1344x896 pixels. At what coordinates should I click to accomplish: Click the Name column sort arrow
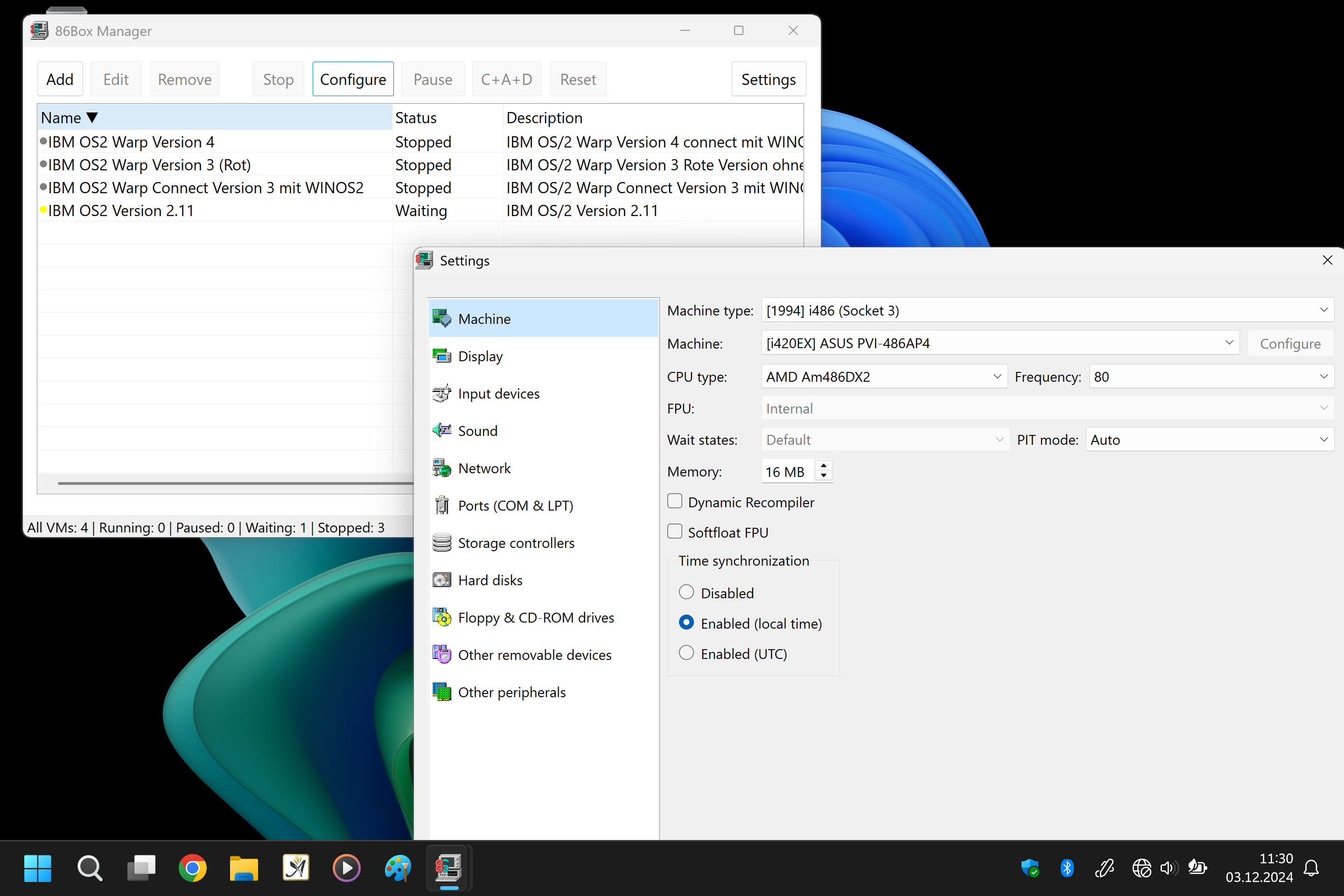coord(92,118)
